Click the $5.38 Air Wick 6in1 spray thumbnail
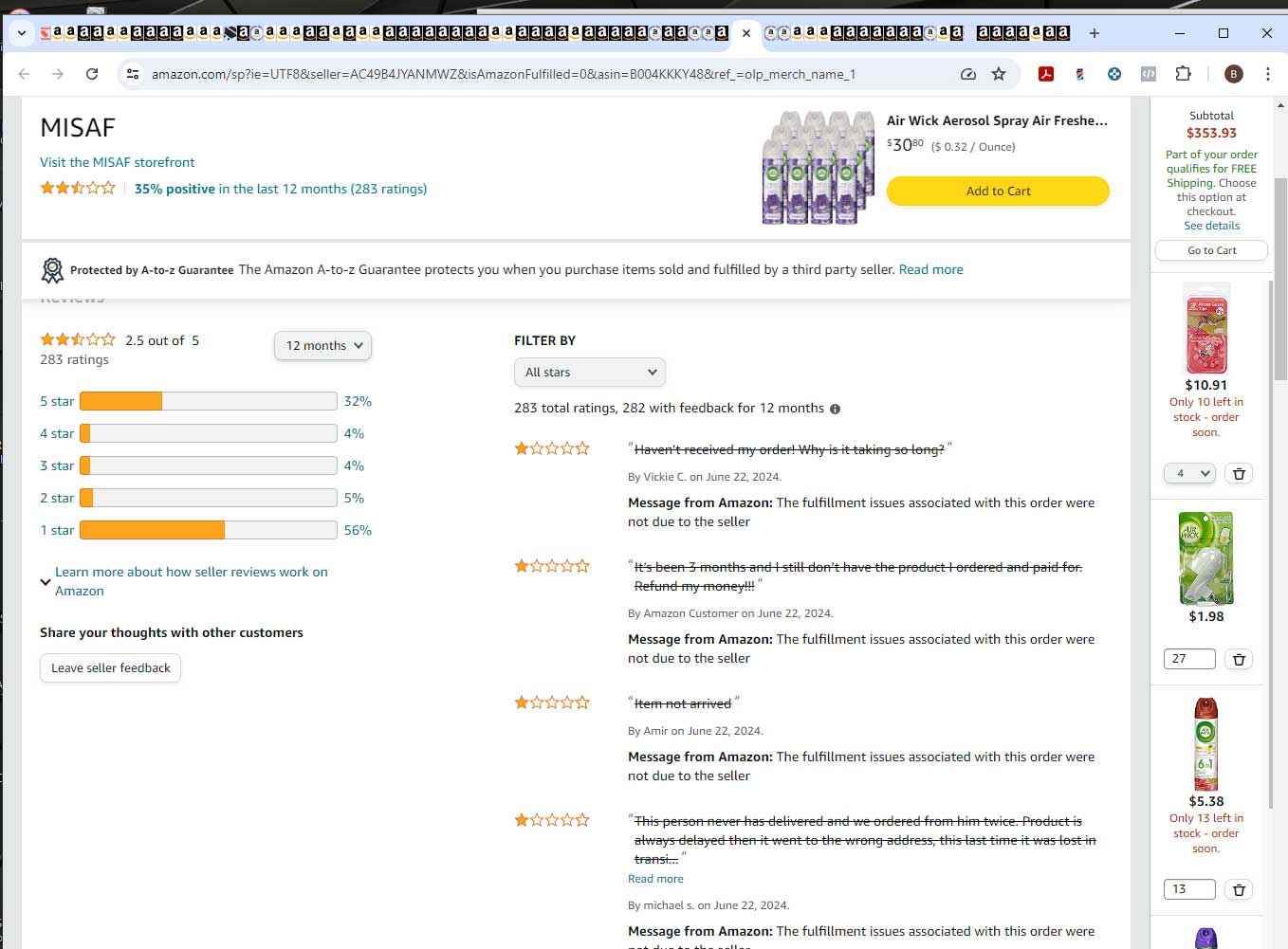1288x949 pixels. coord(1206,744)
